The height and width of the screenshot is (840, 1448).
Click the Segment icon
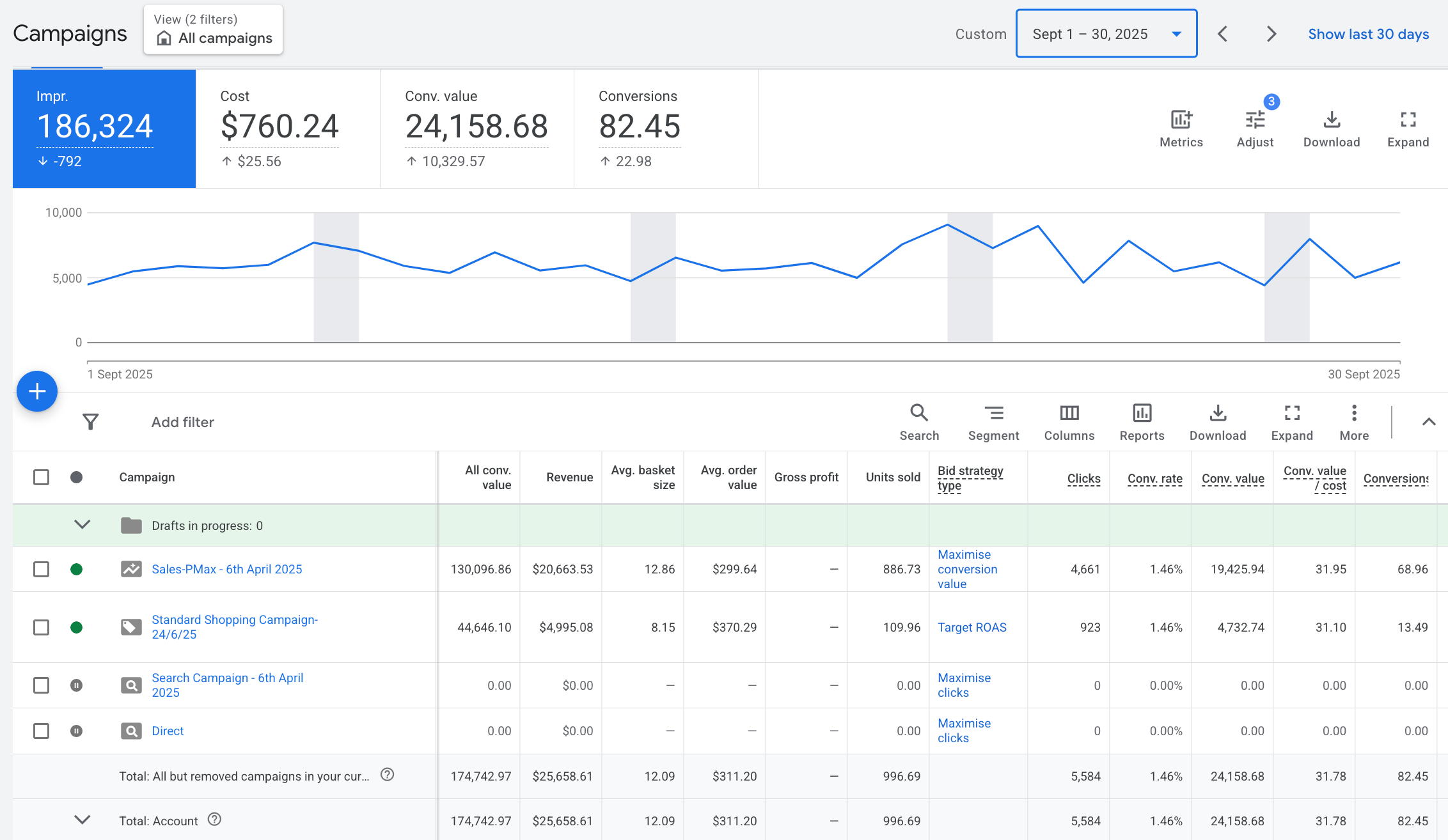tap(993, 413)
